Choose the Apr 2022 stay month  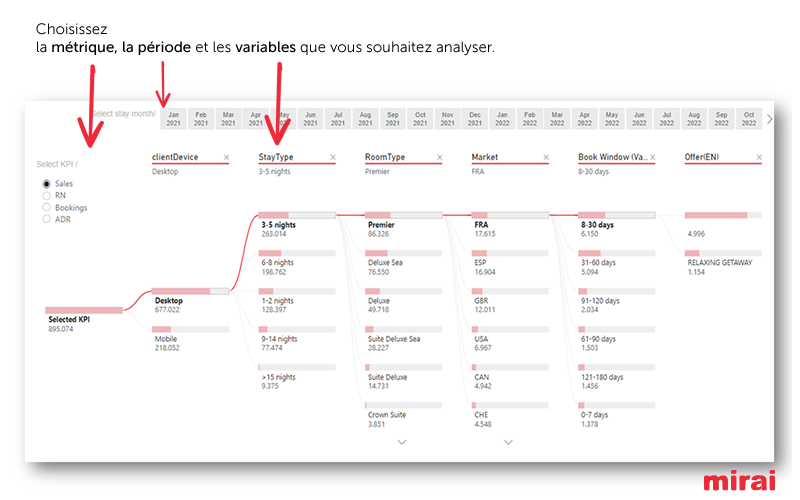[585, 119]
